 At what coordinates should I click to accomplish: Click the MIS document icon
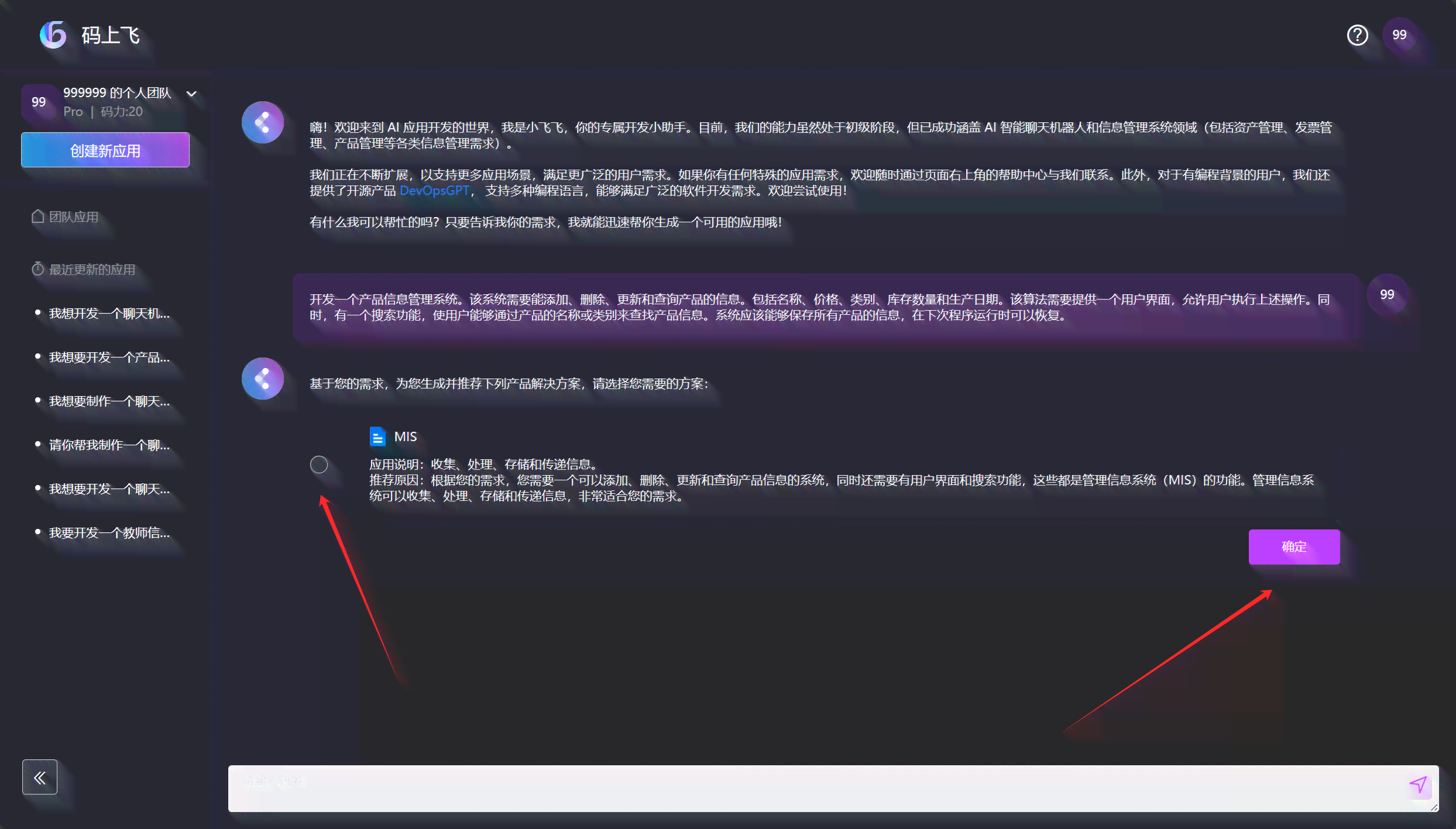click(377, 436)
